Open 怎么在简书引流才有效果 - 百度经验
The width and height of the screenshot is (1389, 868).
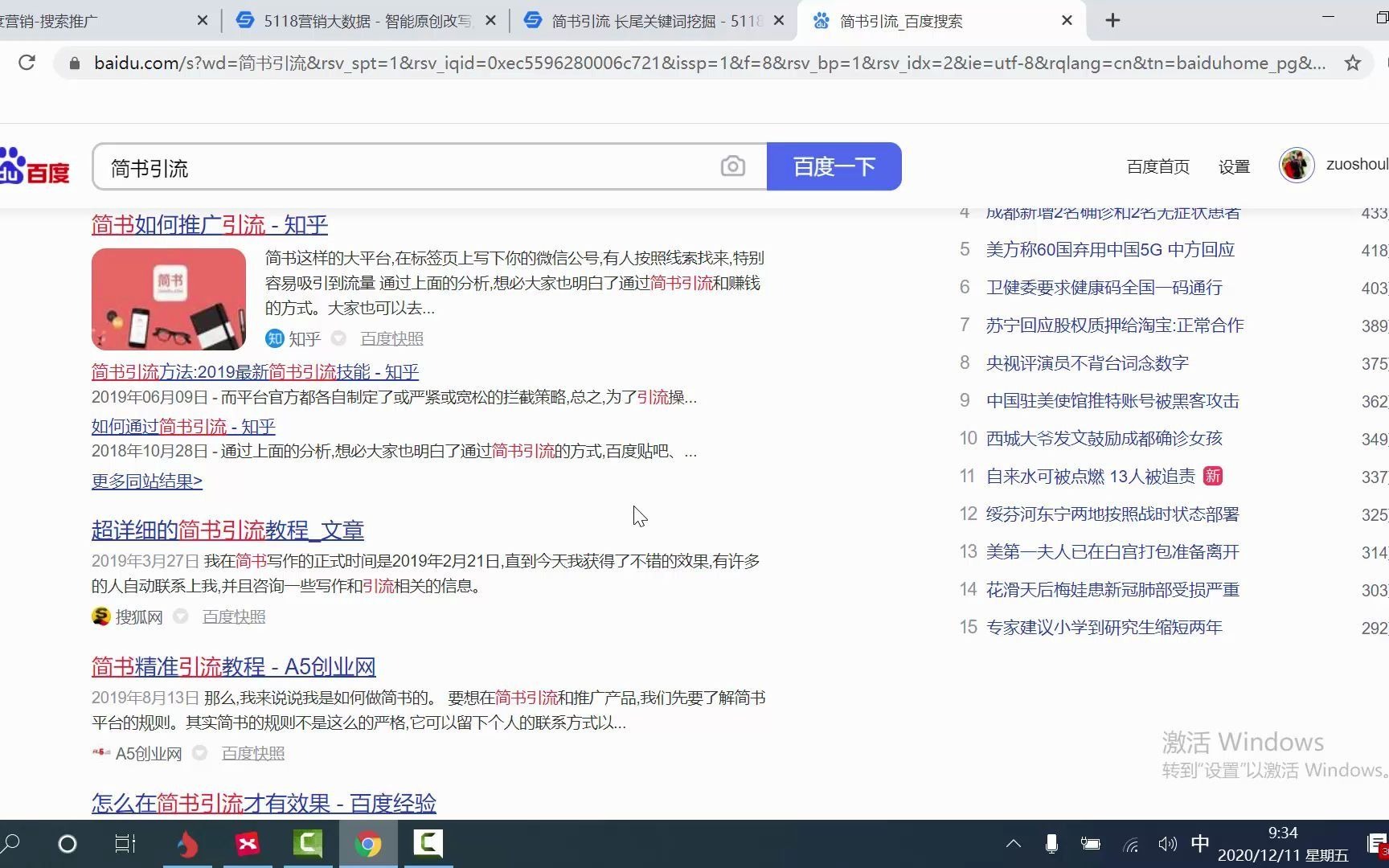pyautogui.click(x=264, y=803)
